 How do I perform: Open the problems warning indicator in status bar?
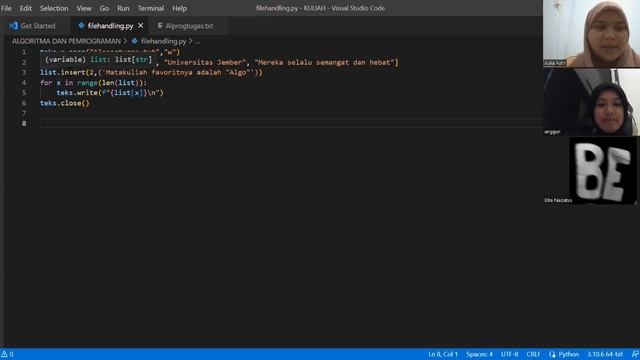coord(7,354)
